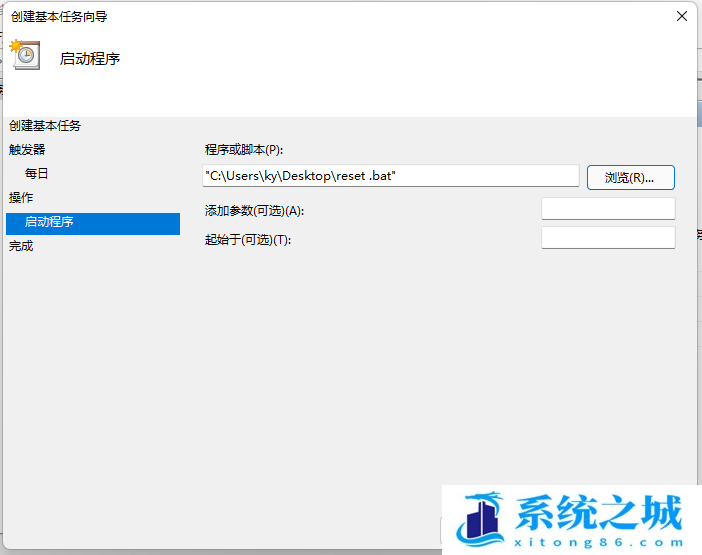702x555 pixels.
Task: Click the xitong86.com watermark text
Action: [599, 542]
